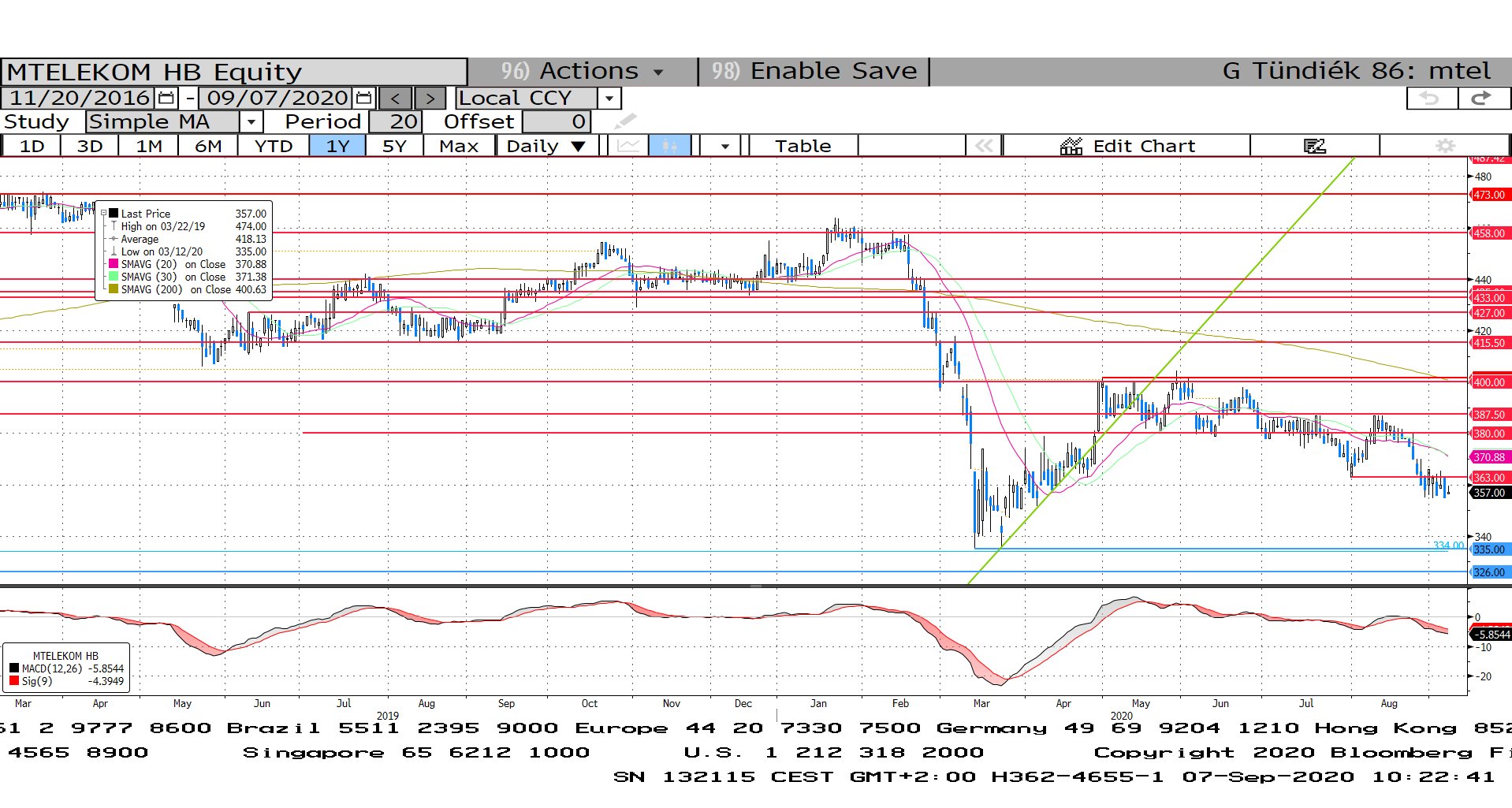Click the Study label
The height and width of the screenshot is (808, 1512).
tap(36, 122)
